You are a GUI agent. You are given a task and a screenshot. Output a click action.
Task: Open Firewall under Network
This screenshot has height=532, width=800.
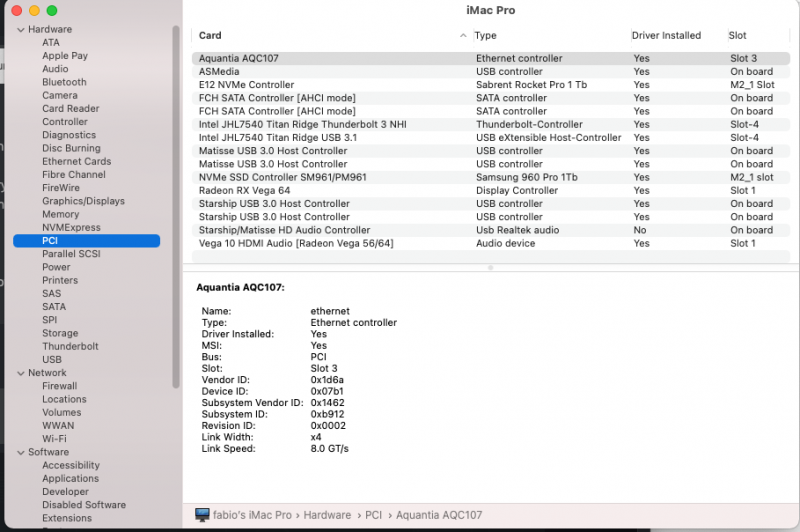(59, 386)
